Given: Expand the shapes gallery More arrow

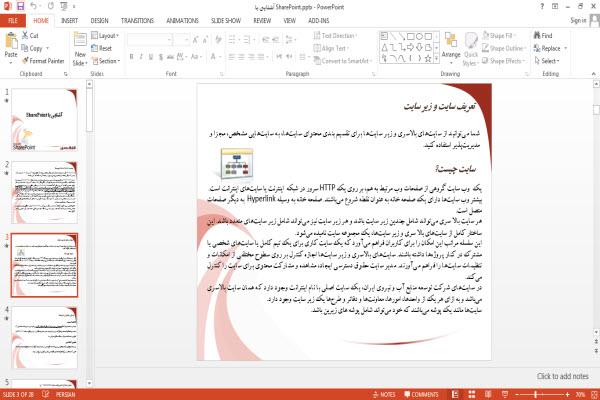Looking at the screenshot, I should pos(437,59).
